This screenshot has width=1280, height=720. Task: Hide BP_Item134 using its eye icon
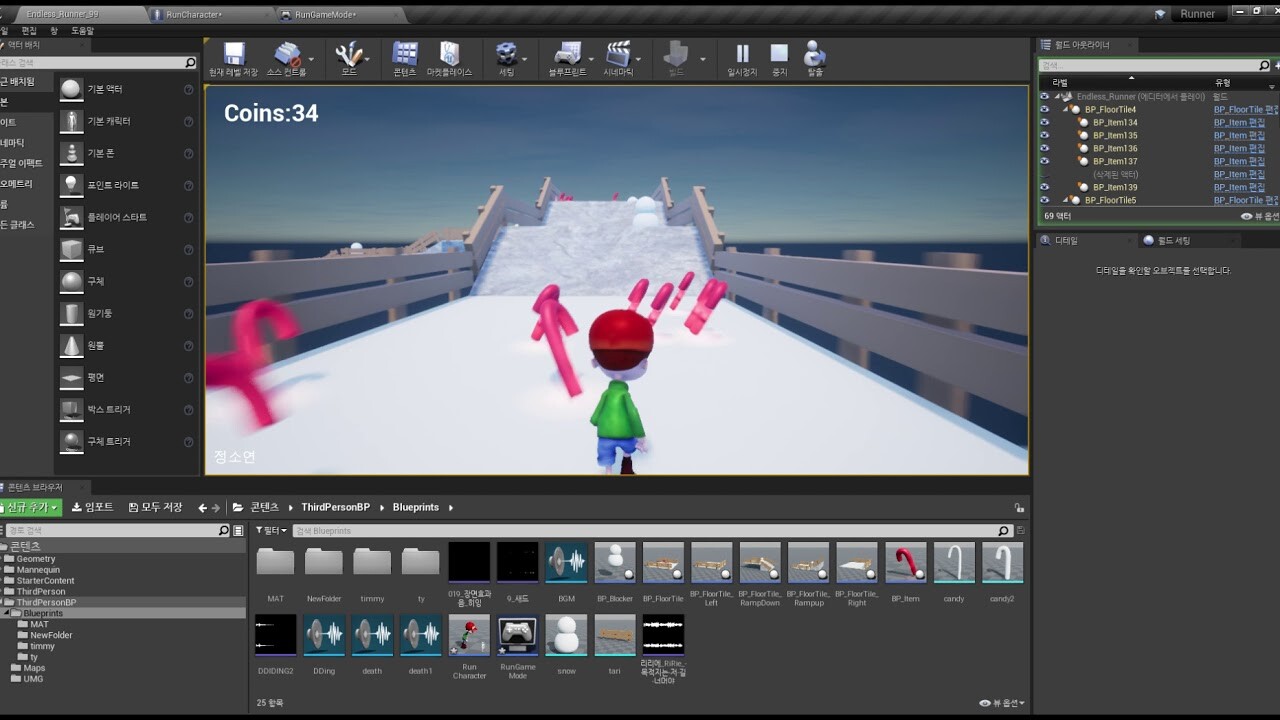1044,123
